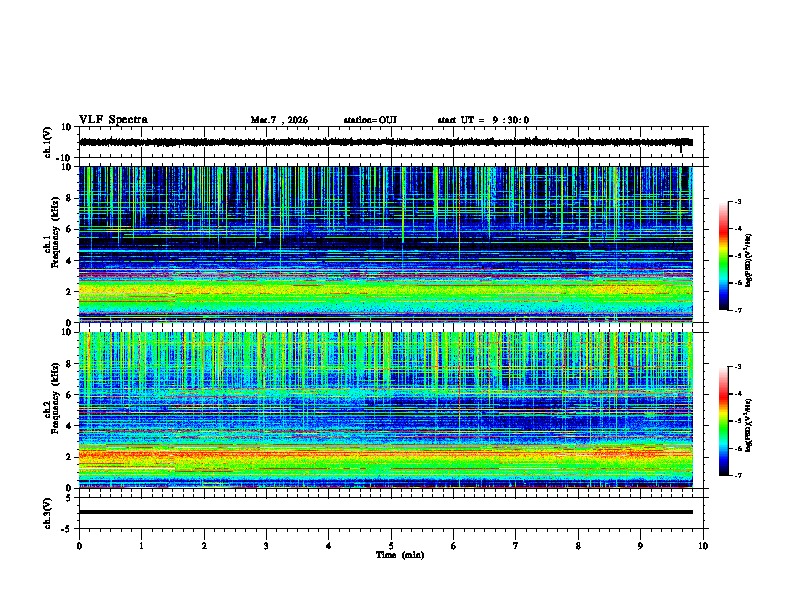
Task: Select the ch.1 "Frequency (kHz)" axis label
Action: (x=56, y=232)
